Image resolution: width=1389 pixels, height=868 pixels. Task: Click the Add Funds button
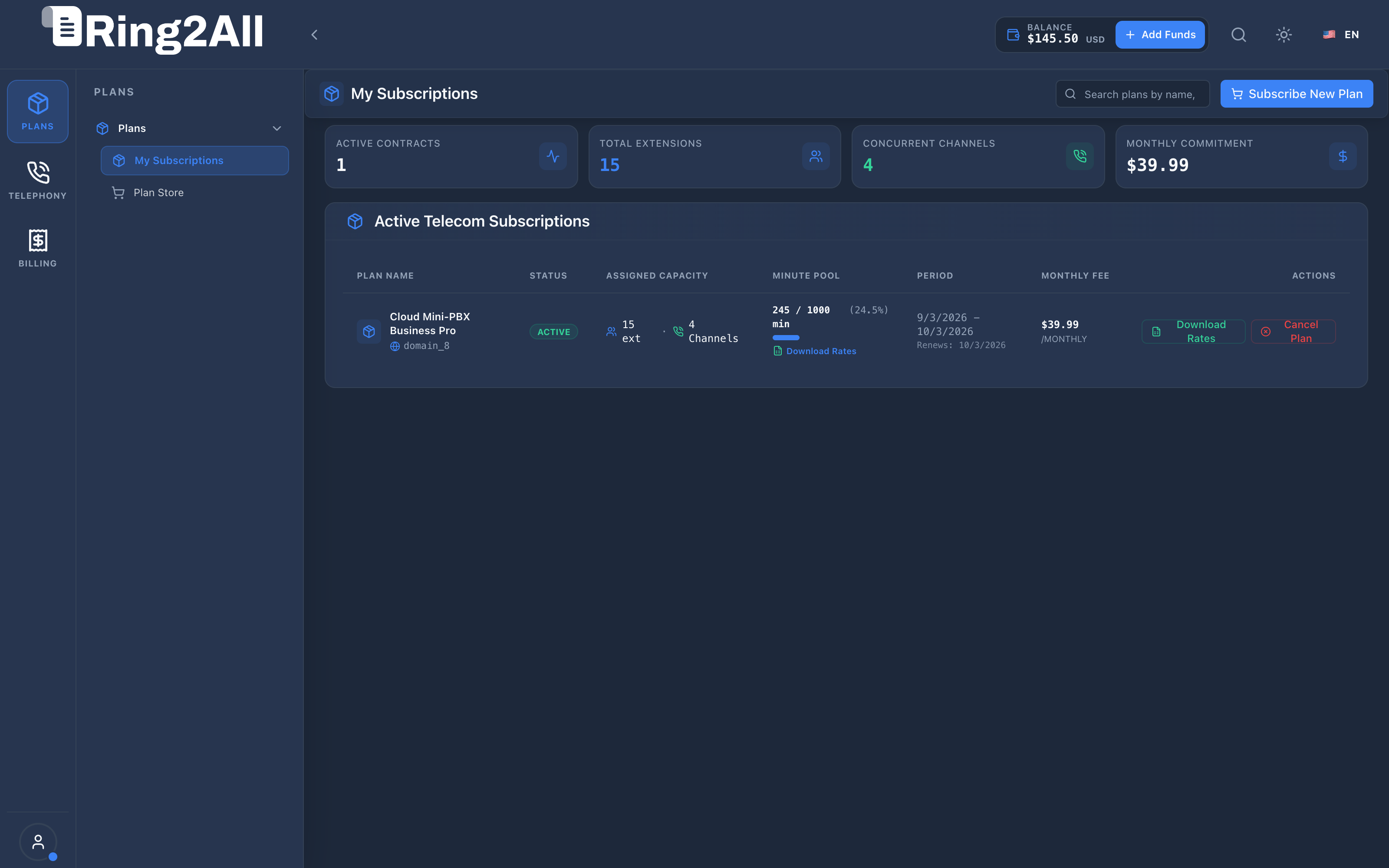click(1160, 35)
